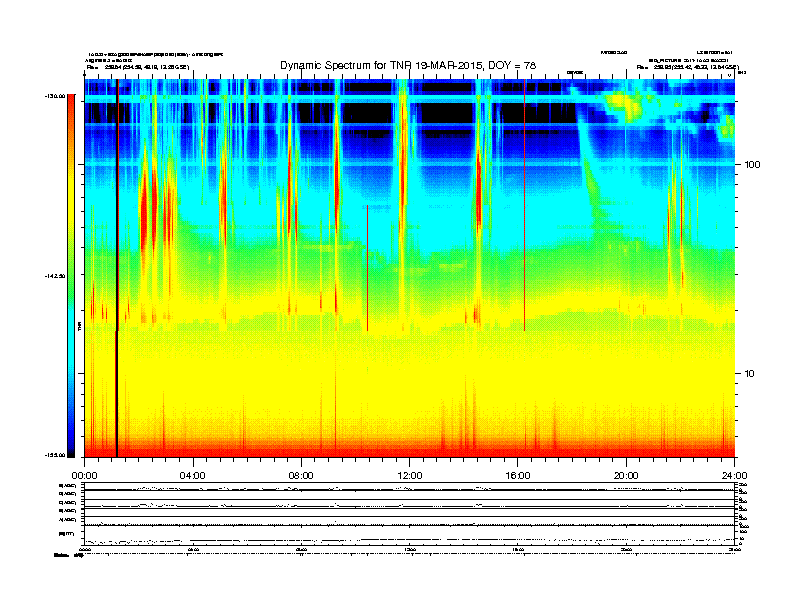Click the 24:00 time axis label
Viewport: 792px width, 612px height.
click(x=734, y=476)
